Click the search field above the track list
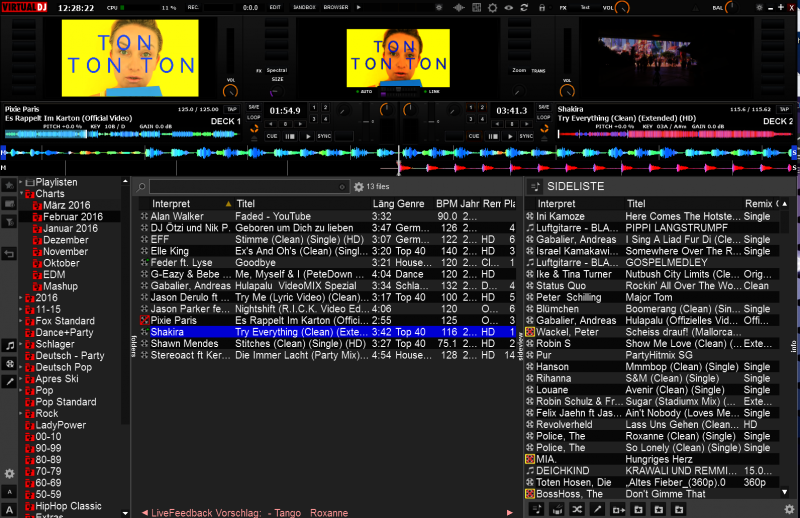Image resolution: width=800 pixels, height=518 pixels. click(248, 187)
